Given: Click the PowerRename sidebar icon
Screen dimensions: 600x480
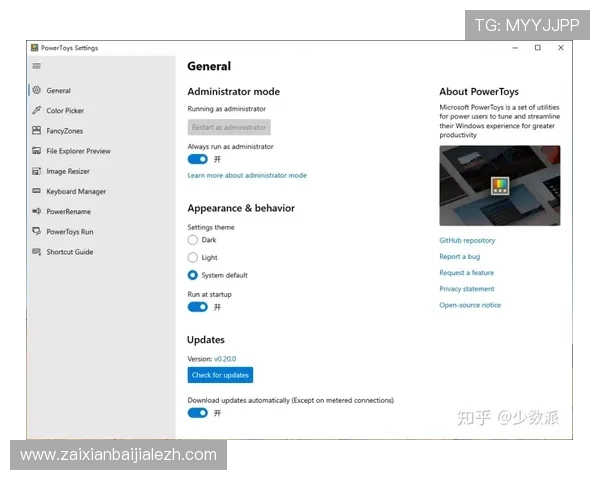Looking at the screenshot, I should tap(36, 211).
